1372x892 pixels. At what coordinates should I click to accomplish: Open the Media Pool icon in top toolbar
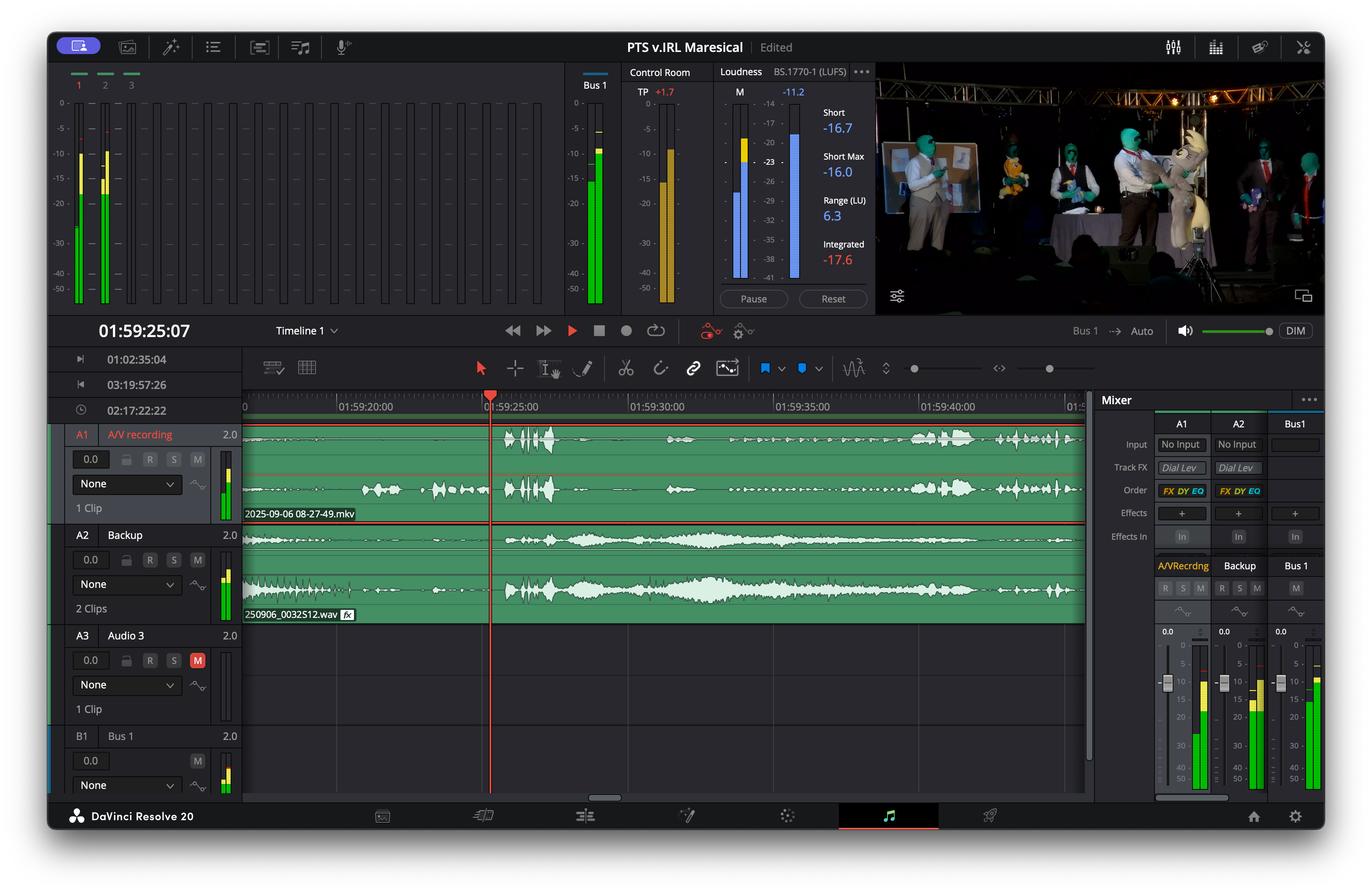click(x=127, y=47)
